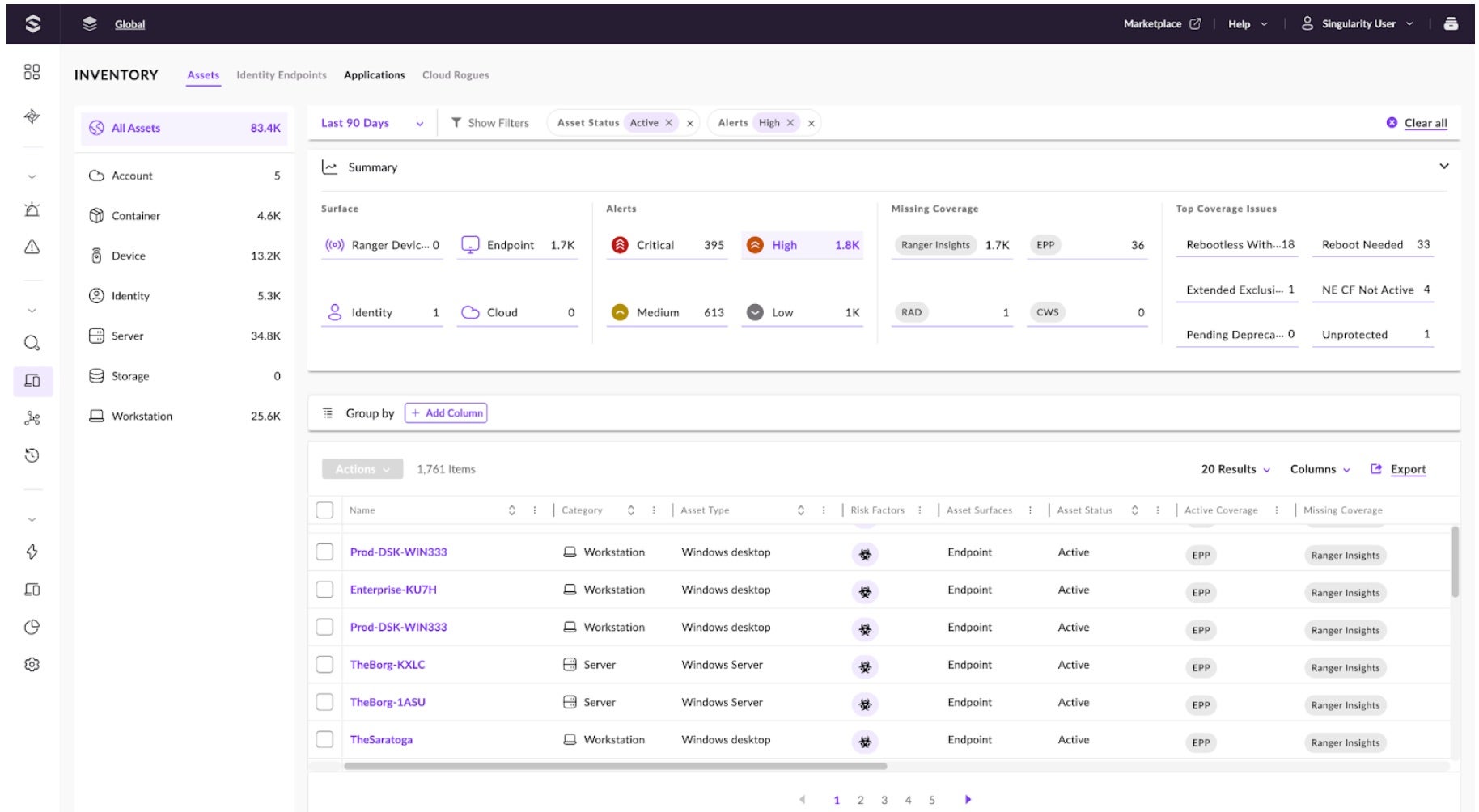Viewport: 1479px width, 812px height.
Task: Click the Export link
Action: pos(1407,469)
